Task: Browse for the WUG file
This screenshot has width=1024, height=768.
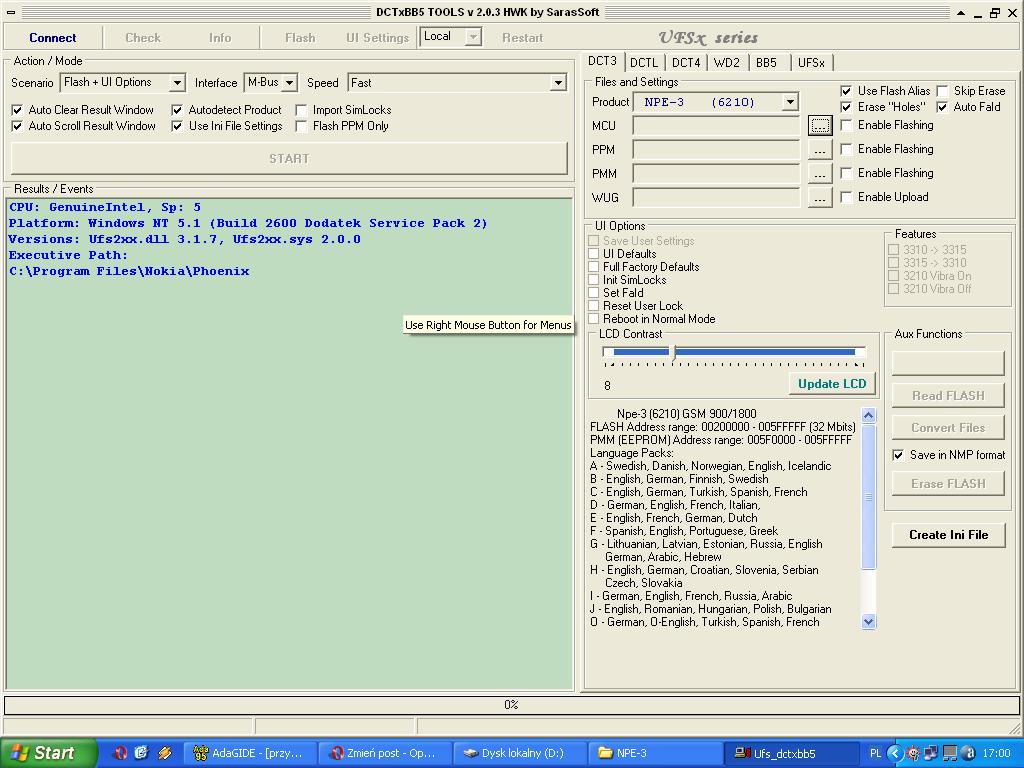Action: click(820, 197)
